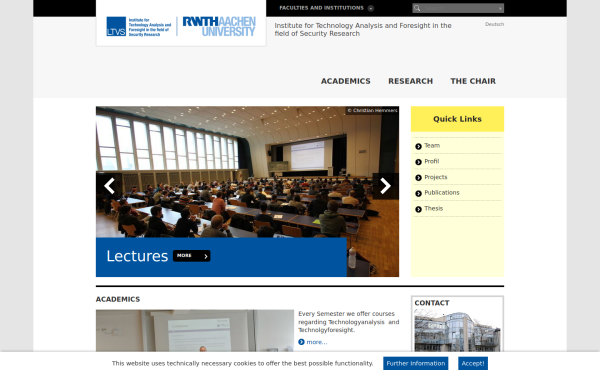Submit search with the arrow button

500,8
